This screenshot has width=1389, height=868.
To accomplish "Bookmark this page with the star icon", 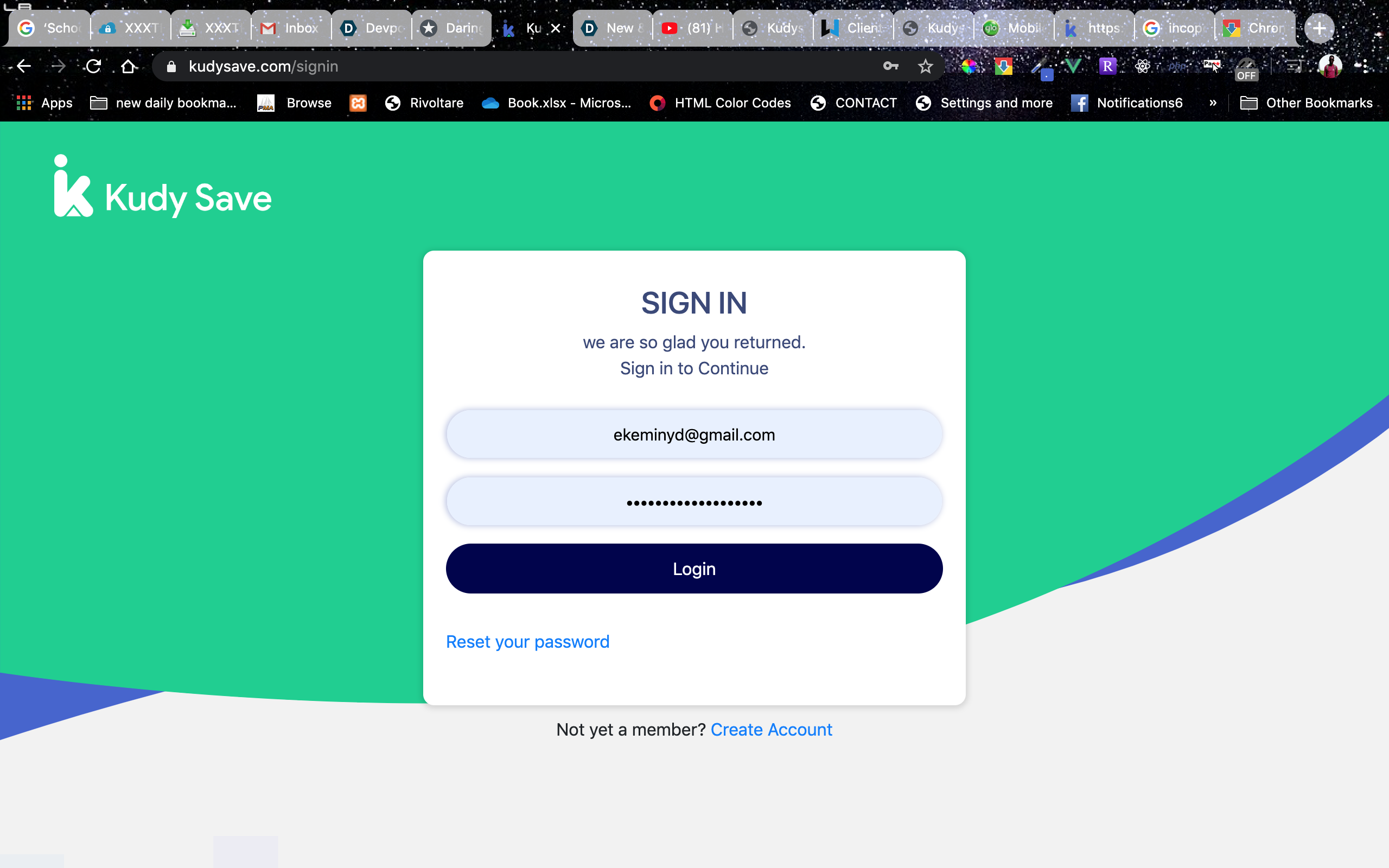I will click(x=925, y=67).
